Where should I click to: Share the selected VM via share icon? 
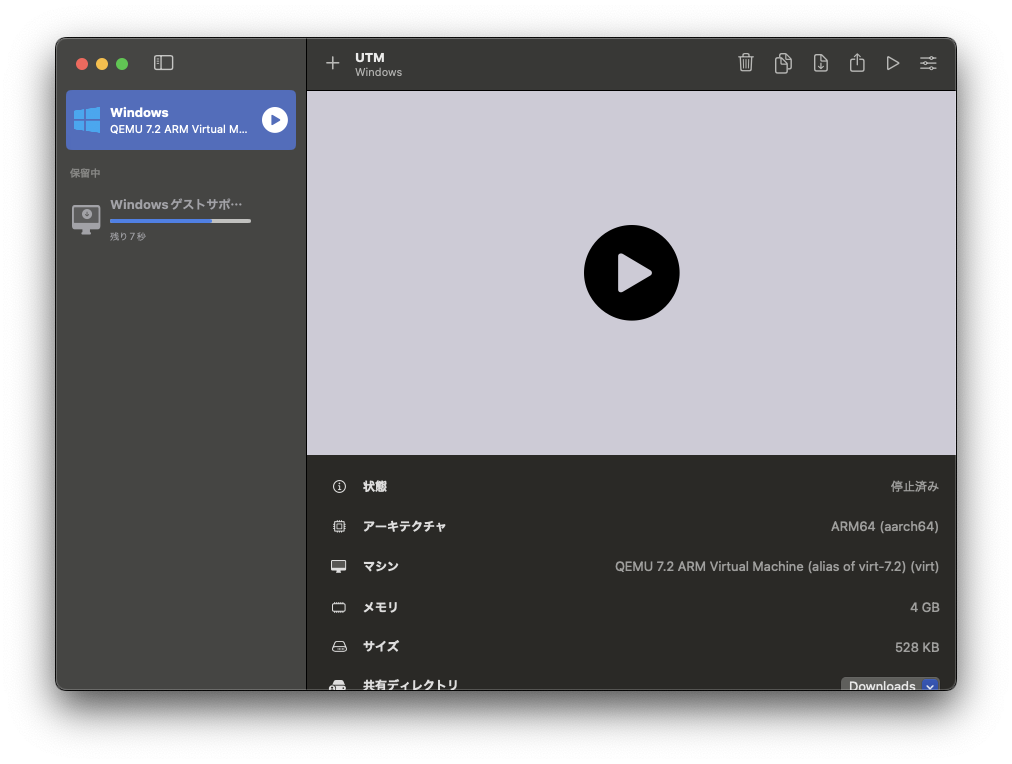pyautogui.click(x=857, y=63)
